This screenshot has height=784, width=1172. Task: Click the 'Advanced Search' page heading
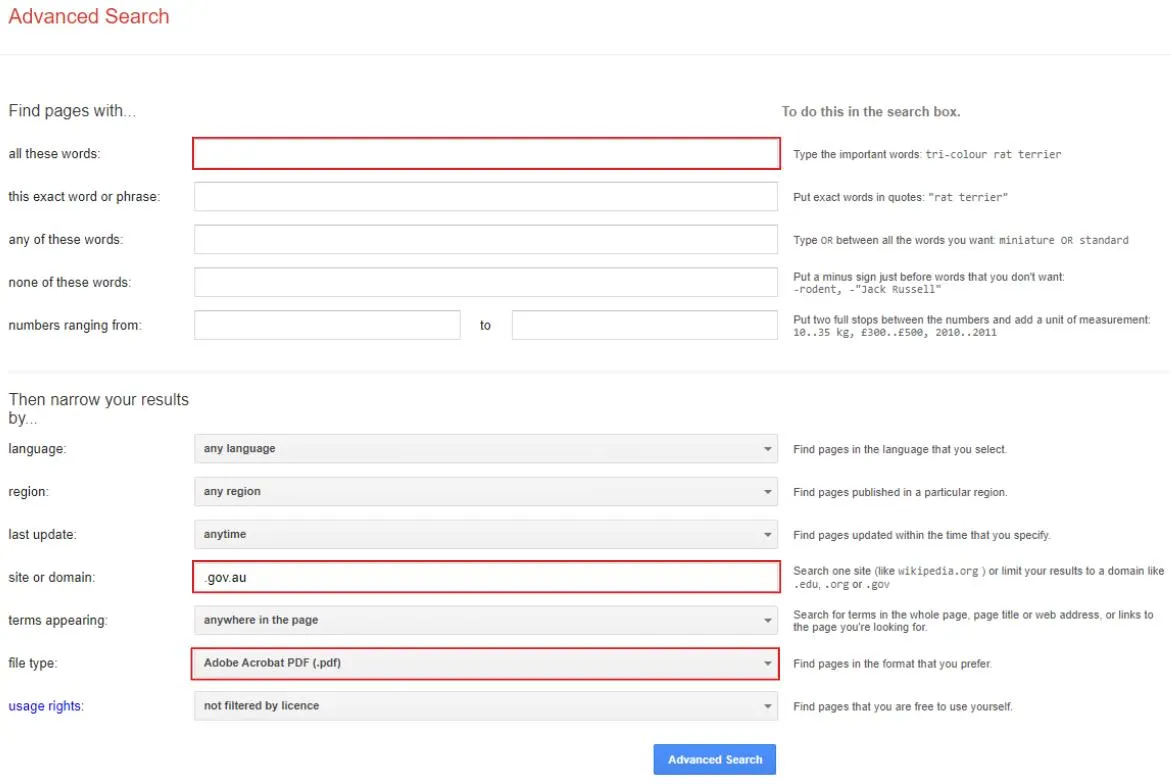[x=89, y=16]
